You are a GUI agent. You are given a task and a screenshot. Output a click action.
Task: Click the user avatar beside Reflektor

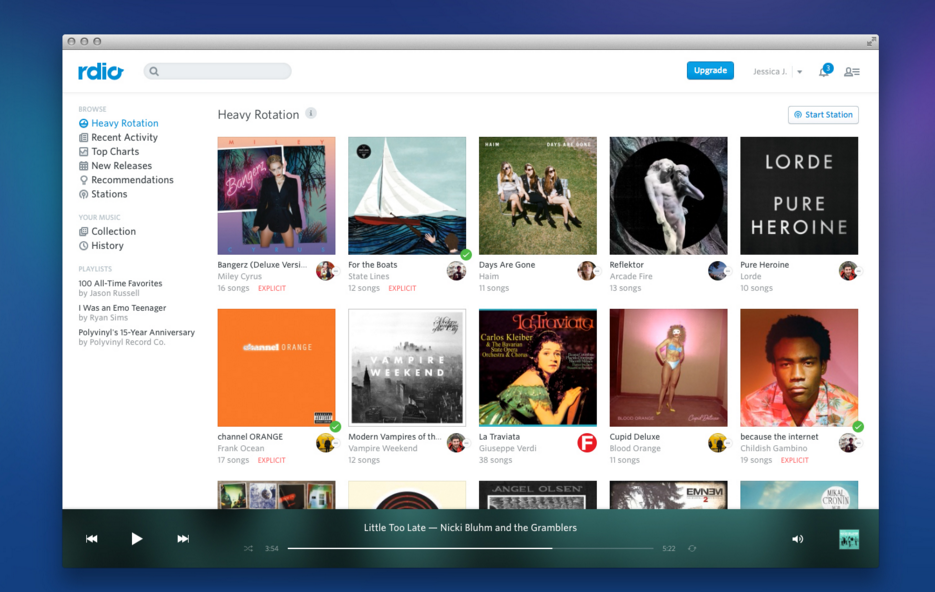pos(717,271)
